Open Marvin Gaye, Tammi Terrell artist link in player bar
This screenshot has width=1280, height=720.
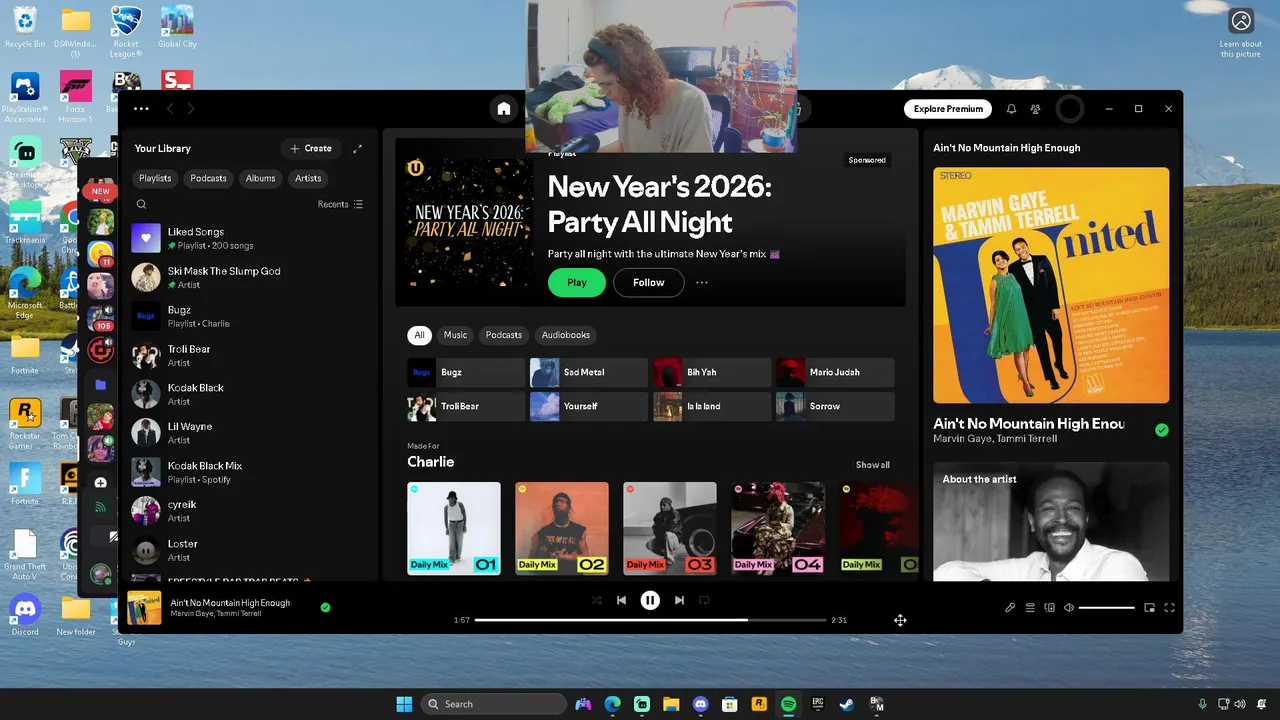(x=216, y=613)
